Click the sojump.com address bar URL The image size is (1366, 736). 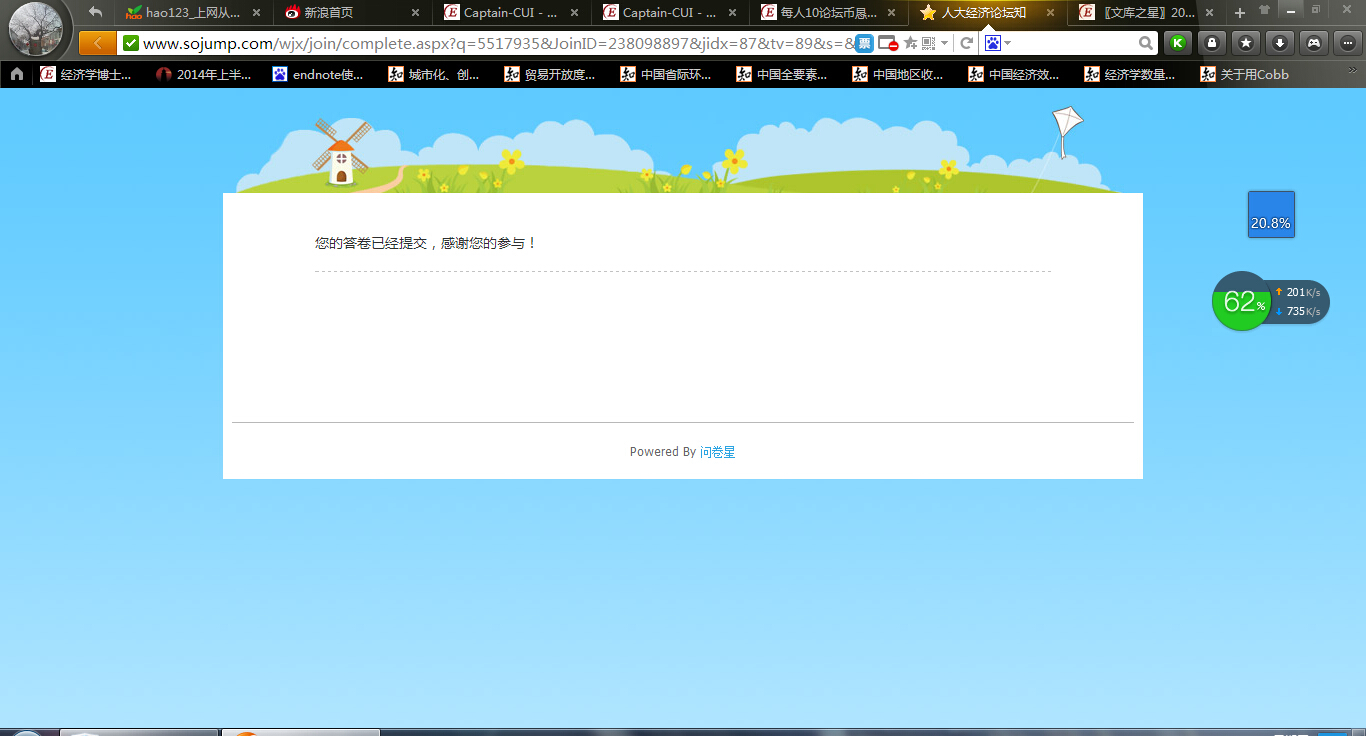coord(500,43)
